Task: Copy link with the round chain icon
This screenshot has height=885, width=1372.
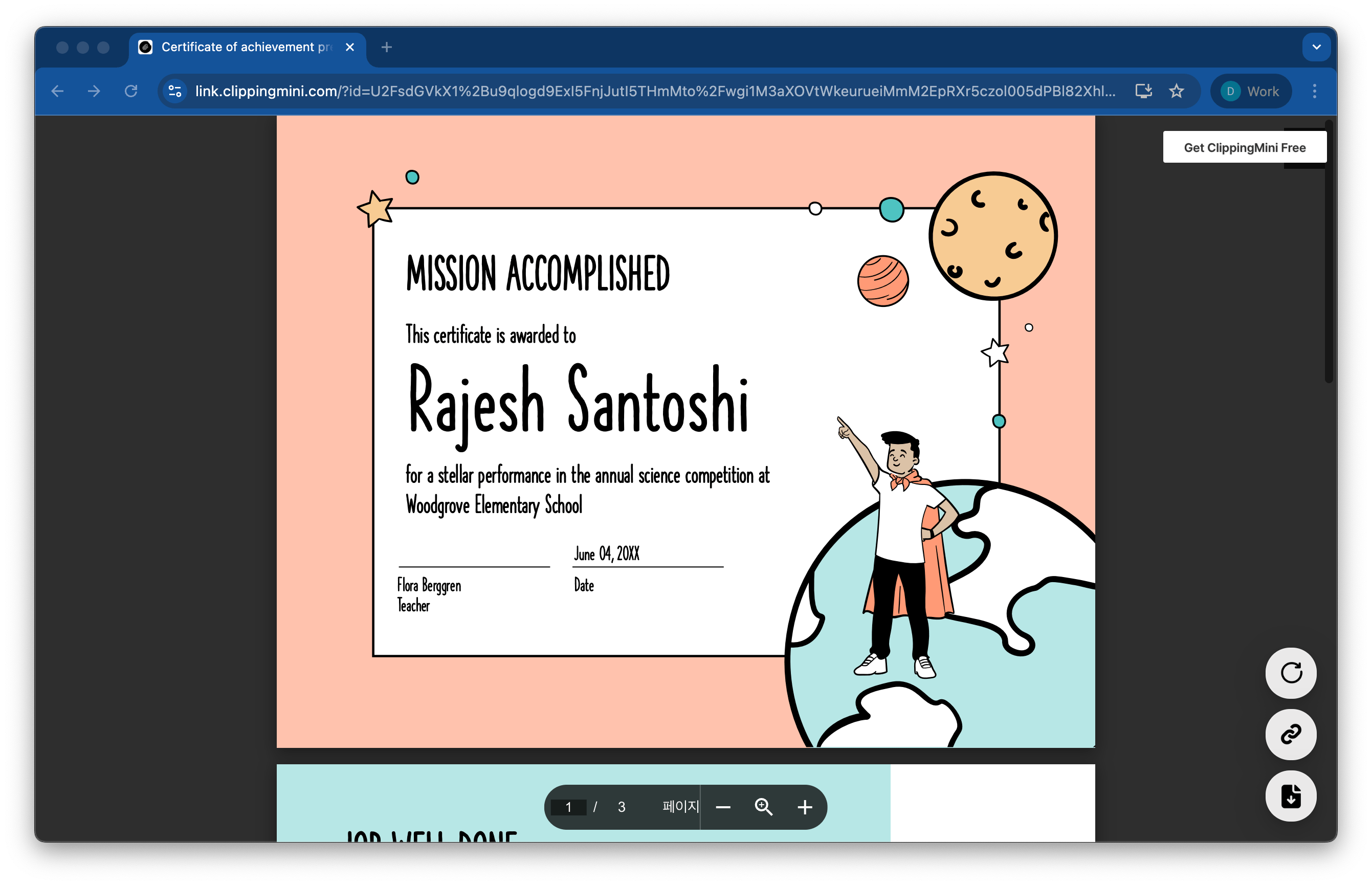Action: pos(1291,735)
